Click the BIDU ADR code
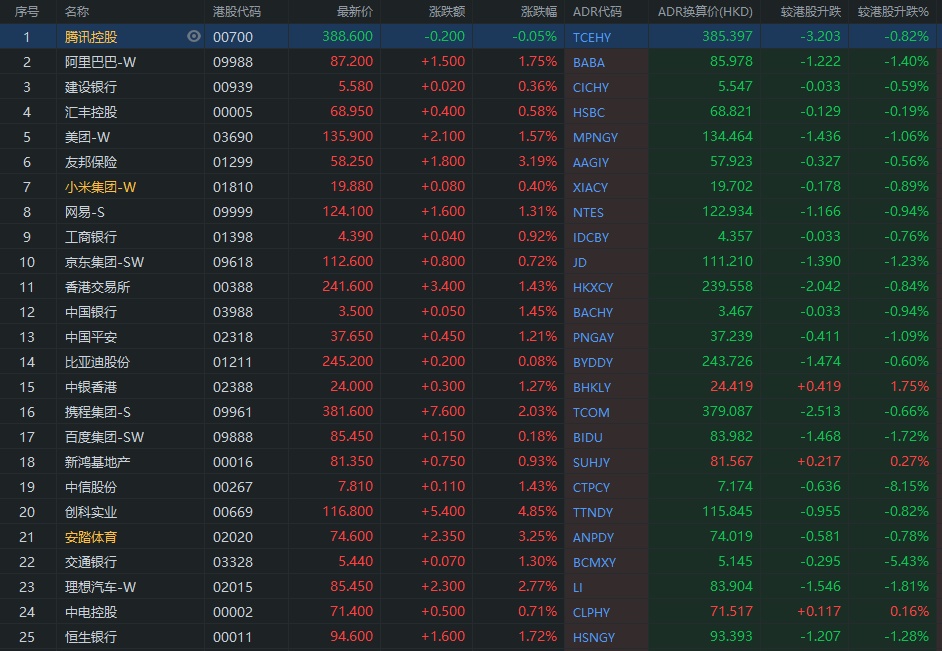942x651 pixels. (x=588, y=437)
